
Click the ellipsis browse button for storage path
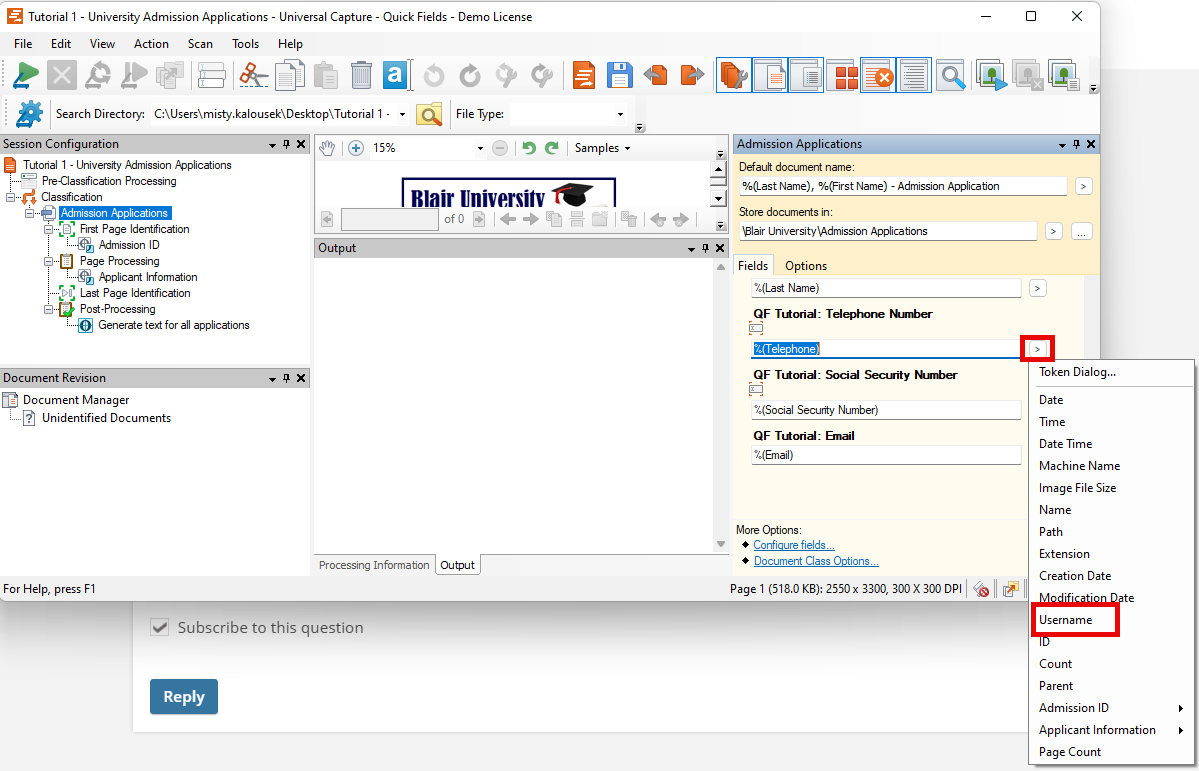click(1081, 231)
